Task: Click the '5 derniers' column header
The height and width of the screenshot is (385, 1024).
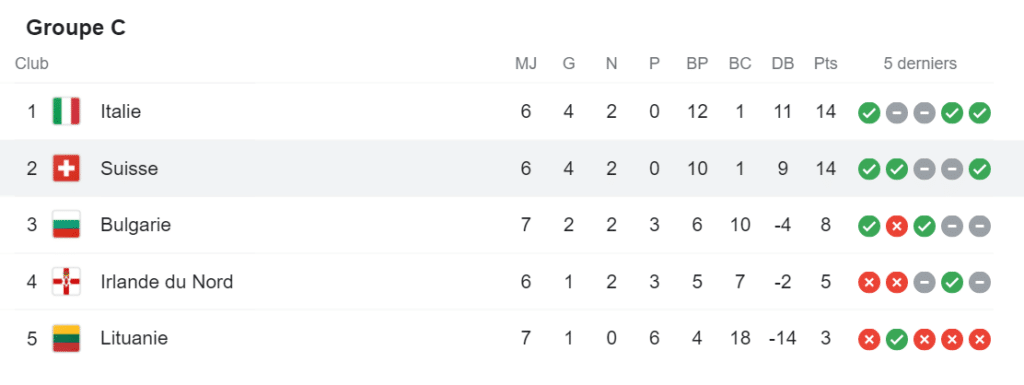Action: pyautogui.click(x=920, y=64)
